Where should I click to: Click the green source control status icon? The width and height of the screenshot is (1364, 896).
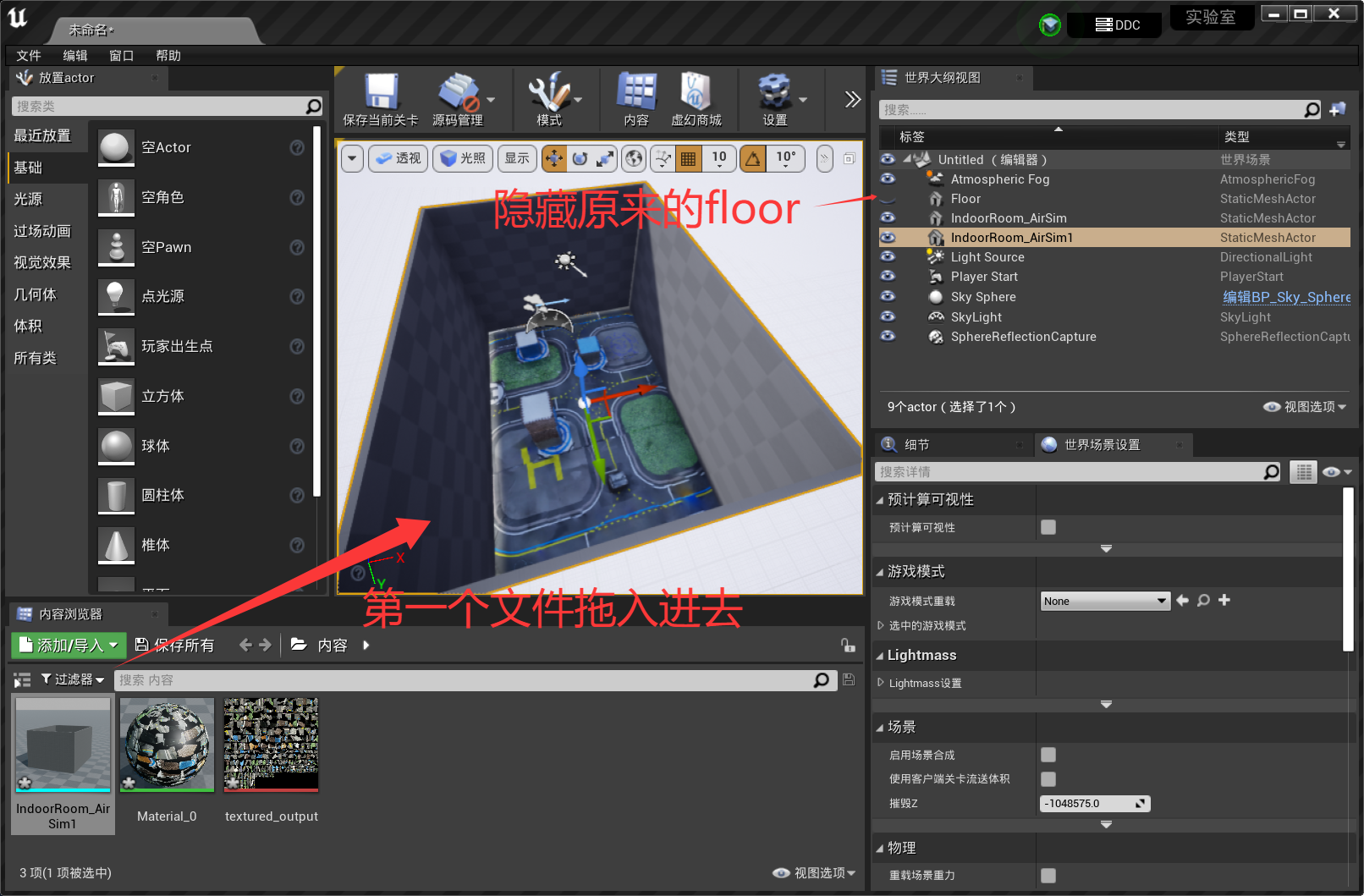point(1050,25)
